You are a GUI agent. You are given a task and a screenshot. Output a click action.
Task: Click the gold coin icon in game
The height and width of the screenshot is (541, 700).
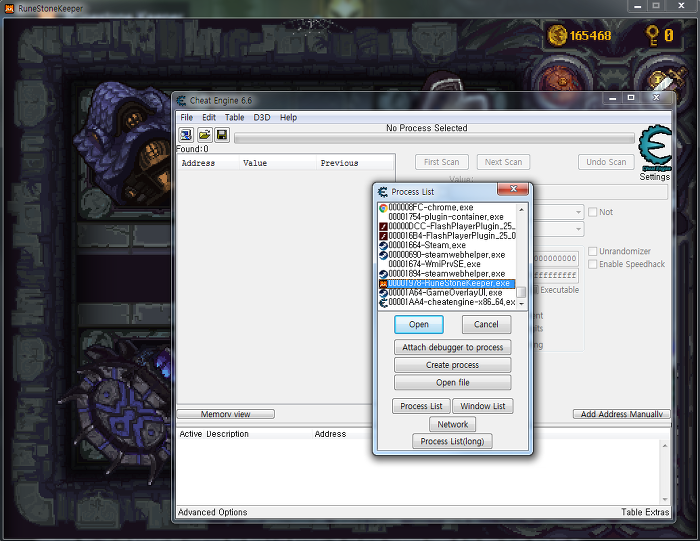557,35
